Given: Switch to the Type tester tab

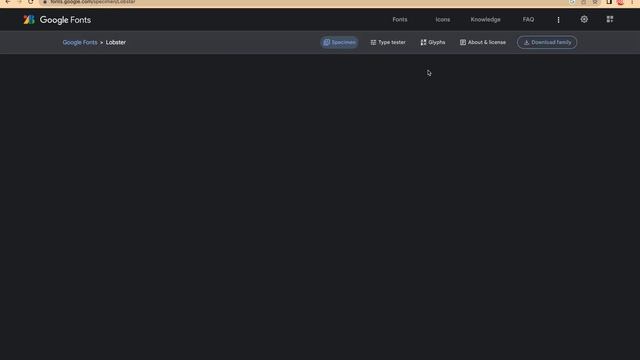Looking at the screenshot, I should click(x=388, y=42).
